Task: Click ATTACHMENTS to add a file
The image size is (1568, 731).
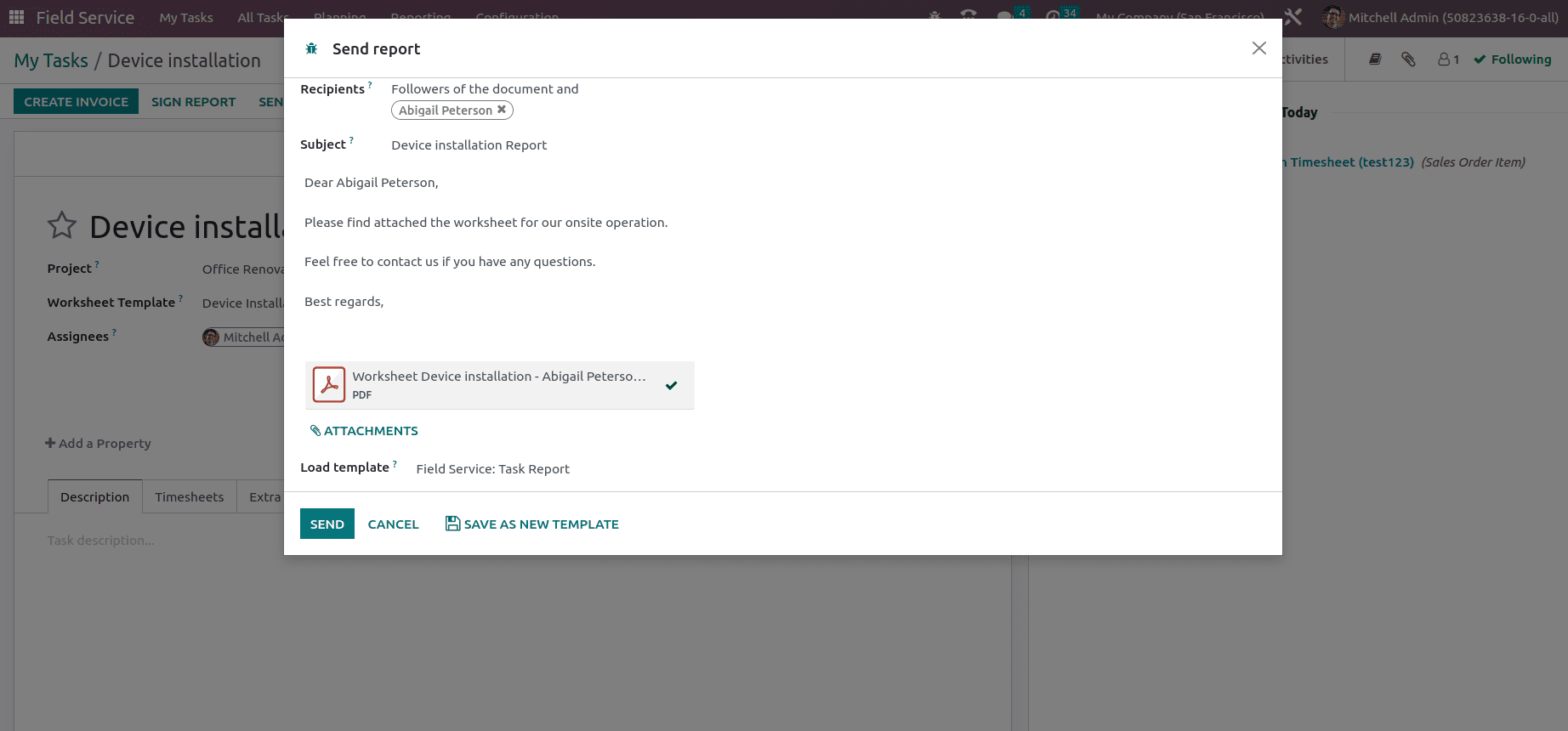Action: [x=364, y=431]
